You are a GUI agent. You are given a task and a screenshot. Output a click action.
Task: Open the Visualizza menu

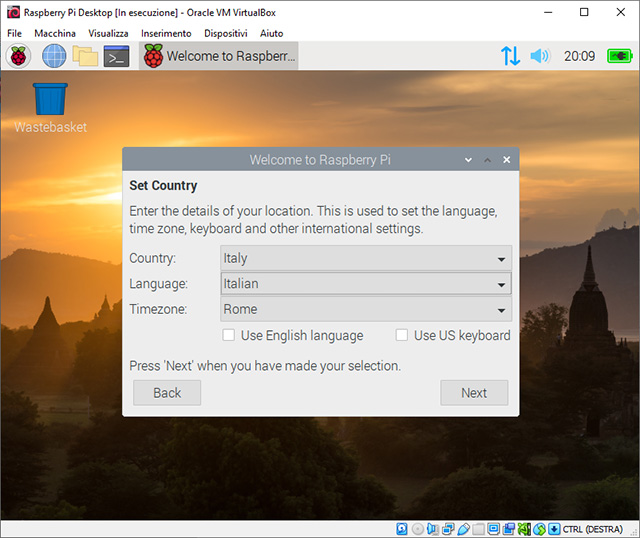pos(108,33)
